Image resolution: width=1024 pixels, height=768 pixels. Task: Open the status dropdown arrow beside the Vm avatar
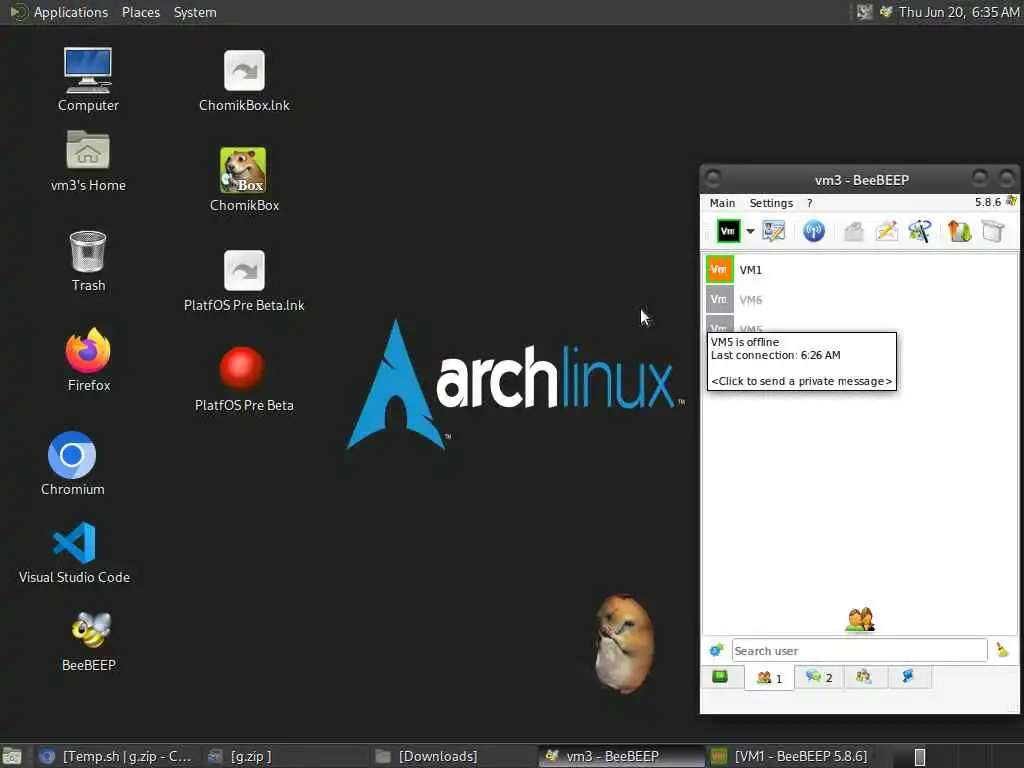click(x=750, y=231)
